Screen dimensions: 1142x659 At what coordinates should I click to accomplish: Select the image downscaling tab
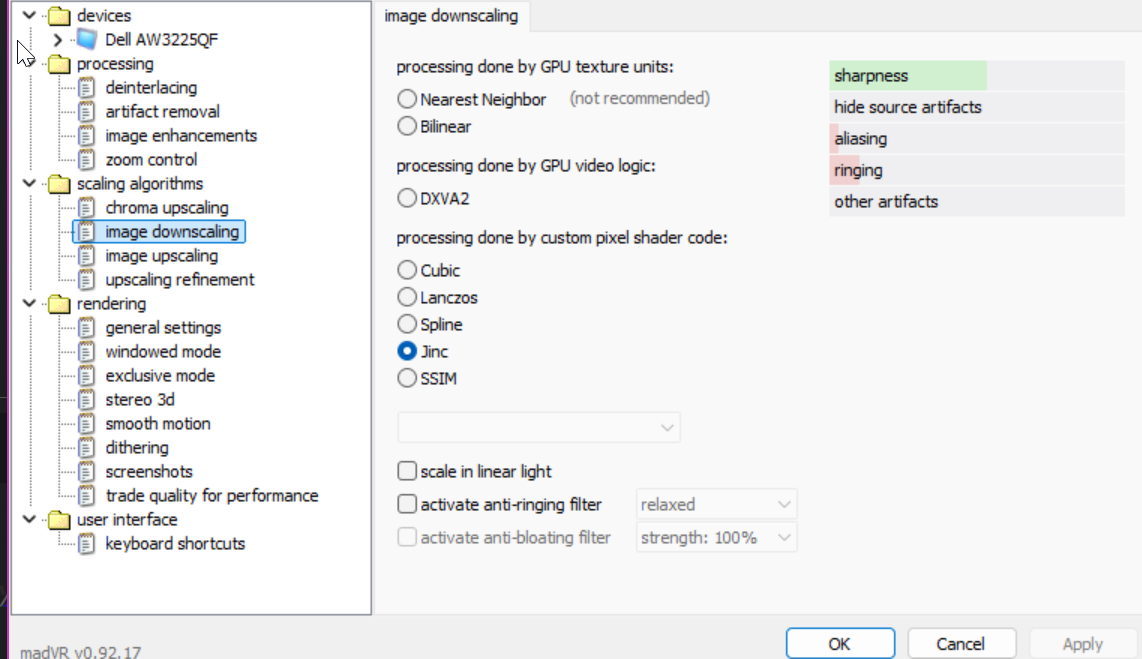pyautogui.click(x=451, y=16)
